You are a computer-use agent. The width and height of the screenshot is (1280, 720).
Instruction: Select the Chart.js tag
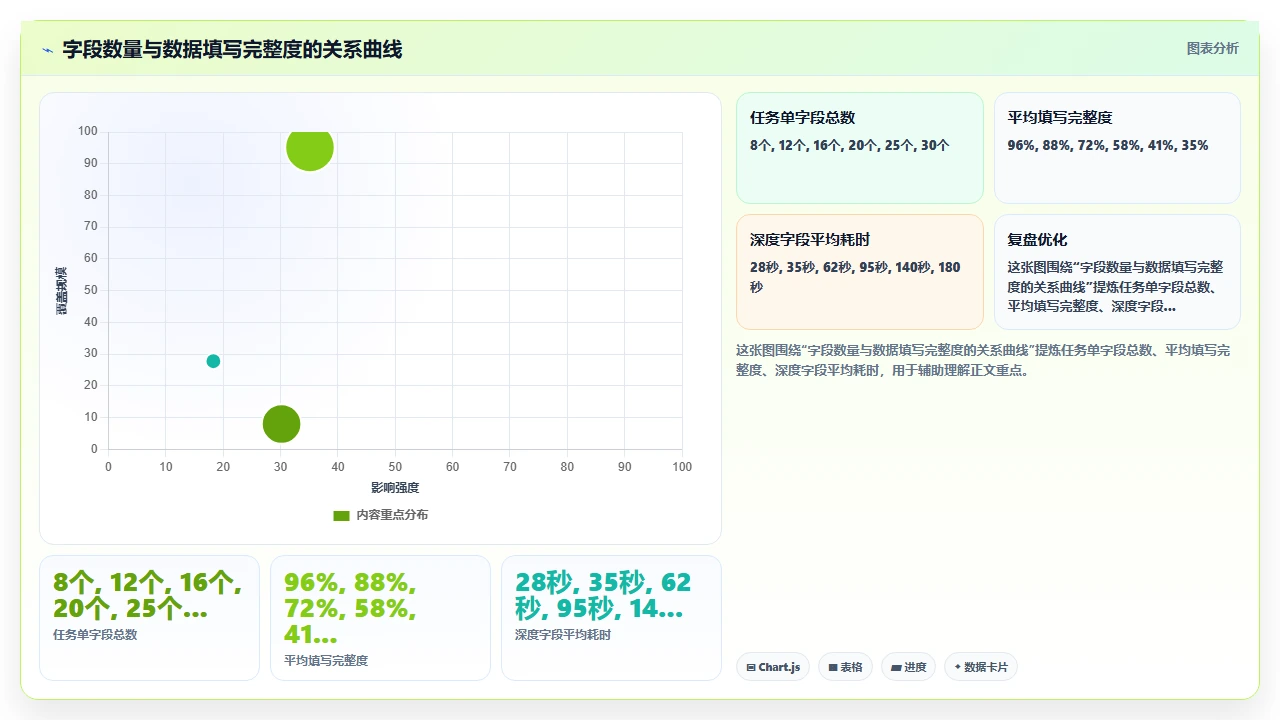[x=774, y=667]
